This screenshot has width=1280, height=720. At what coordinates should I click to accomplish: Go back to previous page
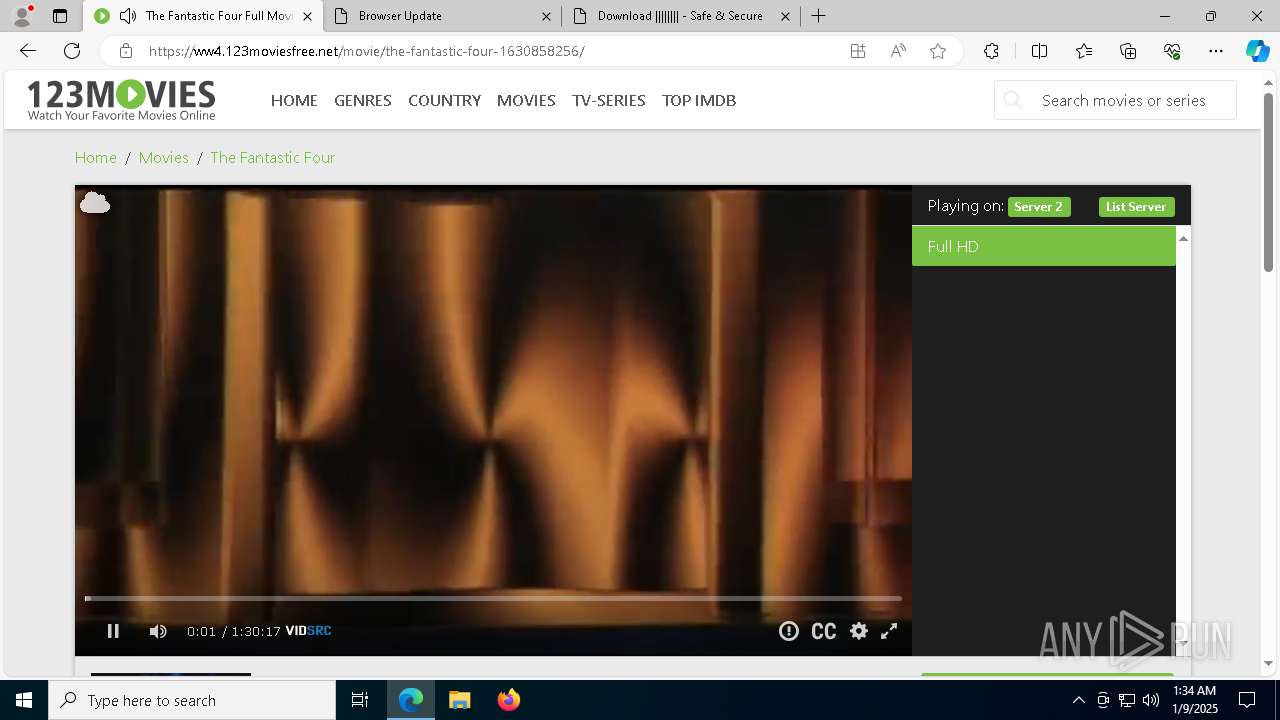[28, 51]
